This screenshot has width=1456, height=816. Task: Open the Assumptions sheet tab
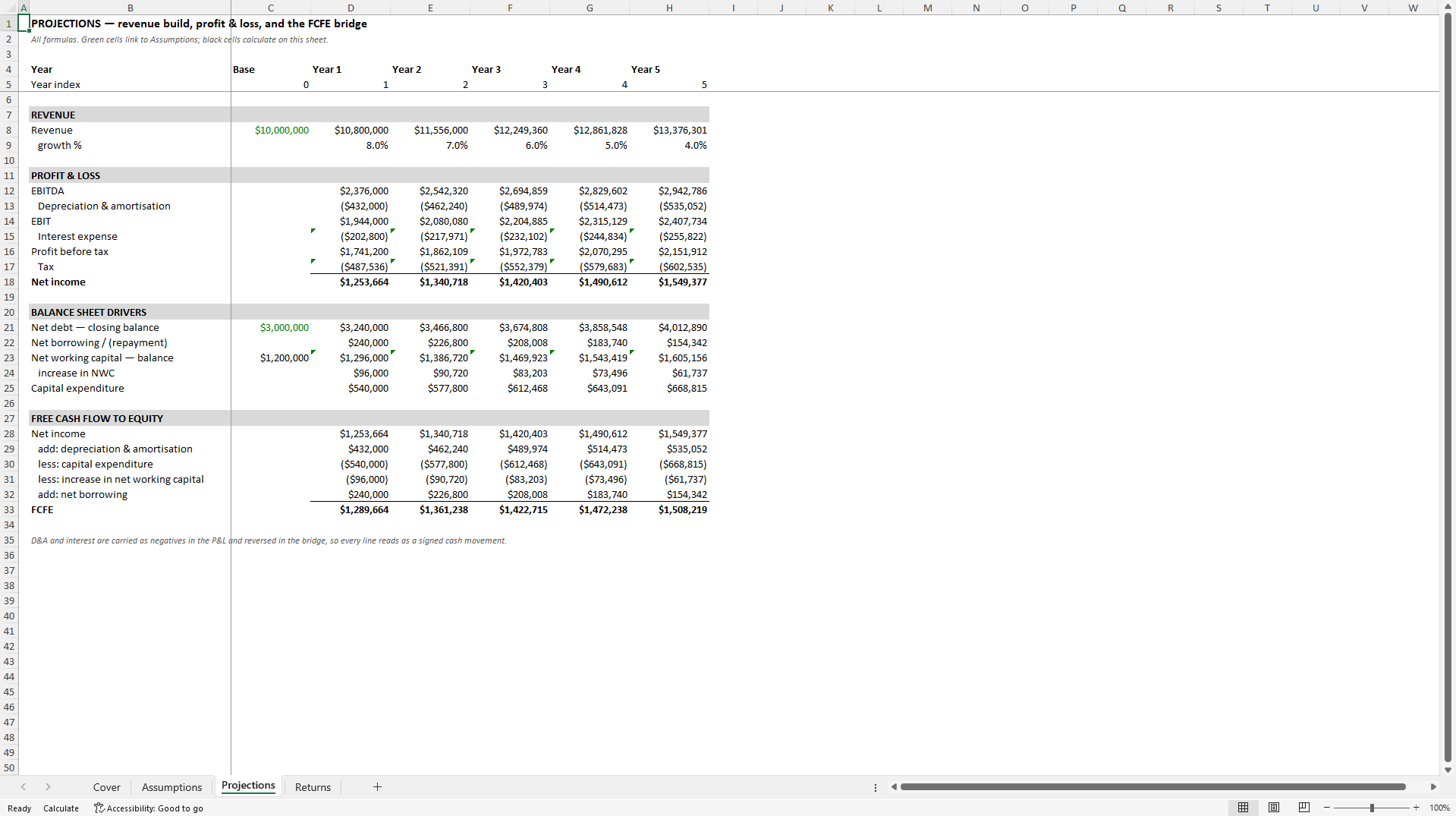(x=172, y=787)
